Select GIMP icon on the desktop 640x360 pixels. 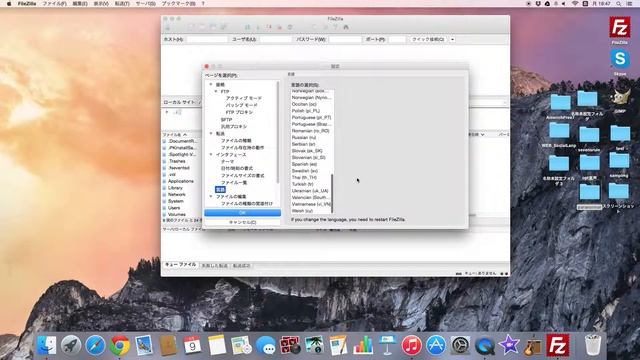click(x=620, y=96)
